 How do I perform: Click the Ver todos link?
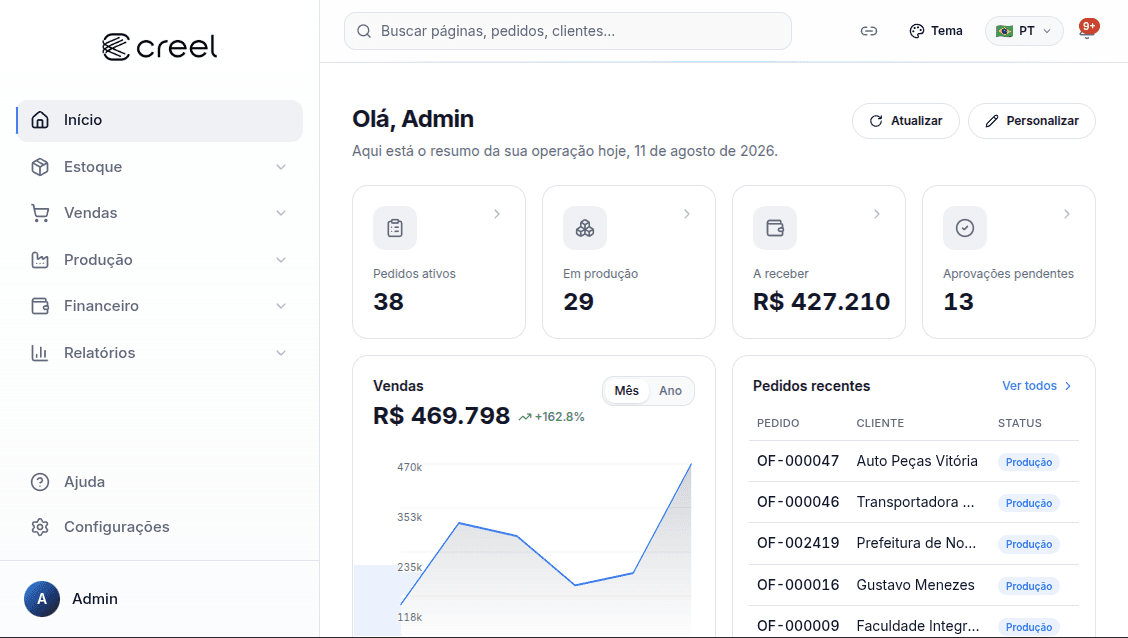pyautogui.click(x=1037, y=386)
